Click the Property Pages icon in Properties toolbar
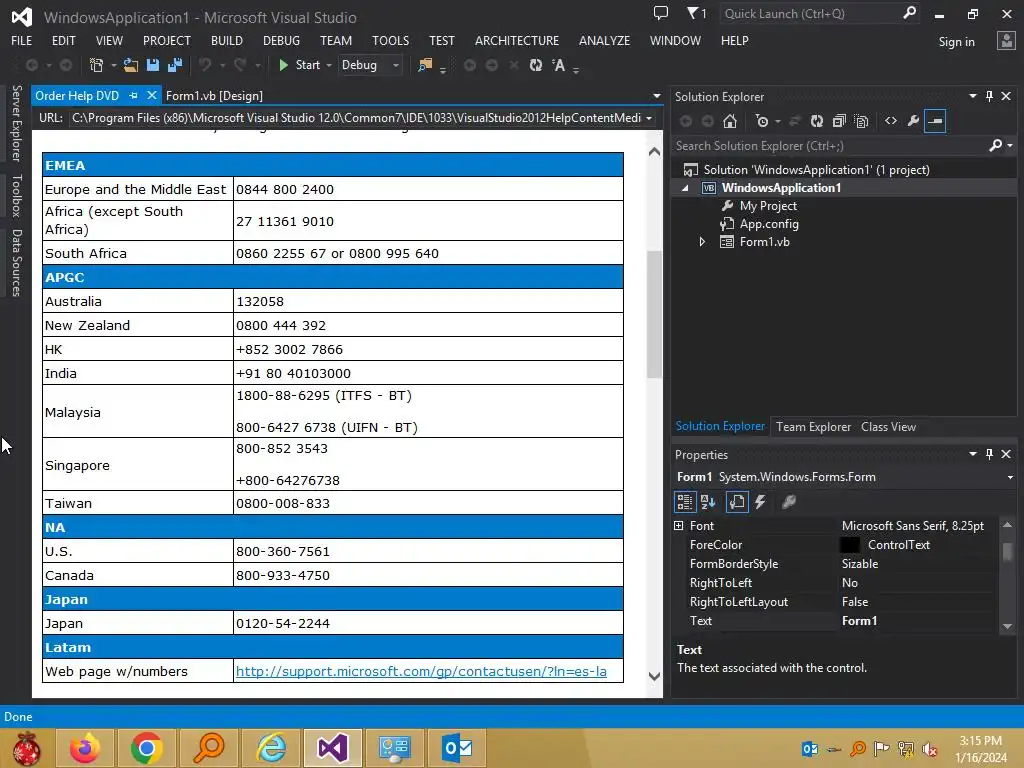1024x768 pixels. [789, 502]
